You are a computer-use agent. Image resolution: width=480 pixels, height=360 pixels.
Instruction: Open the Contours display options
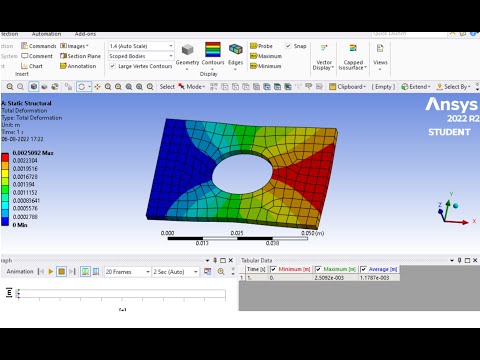pyautogui.click(x=213, y=55)
